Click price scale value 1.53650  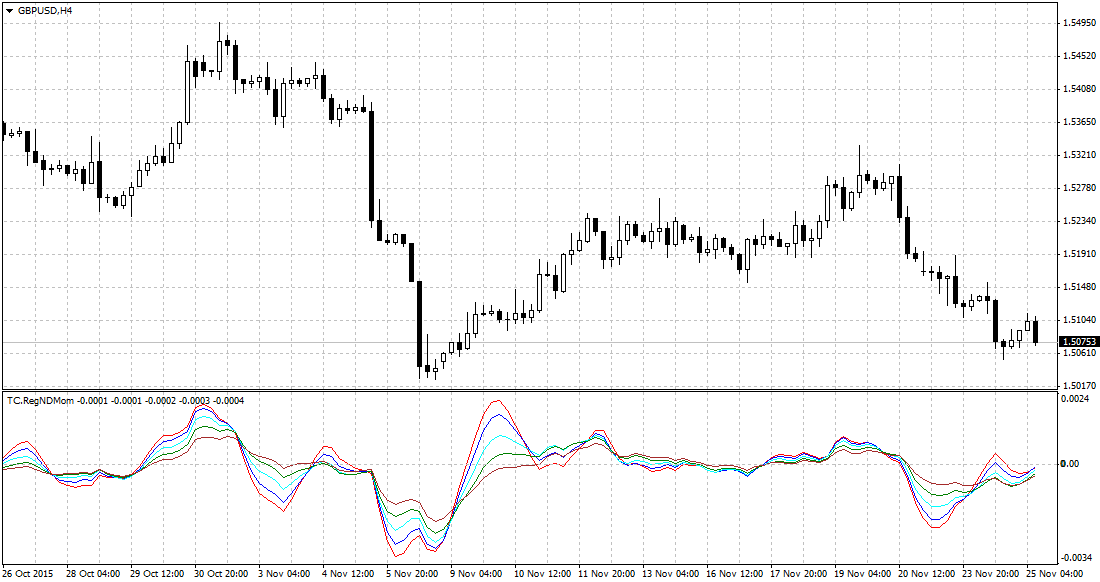[x=1079, y=122]
